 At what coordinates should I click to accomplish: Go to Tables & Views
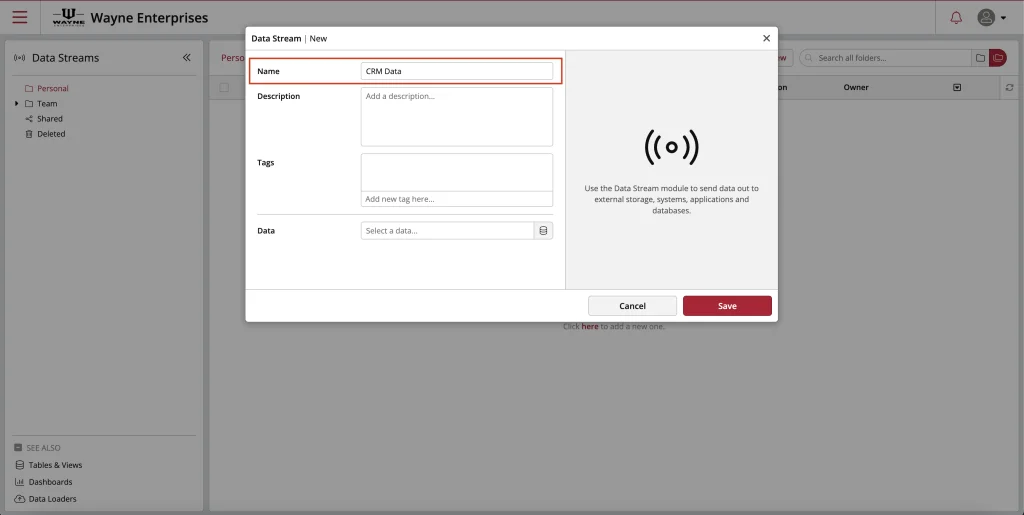(55, 465)
